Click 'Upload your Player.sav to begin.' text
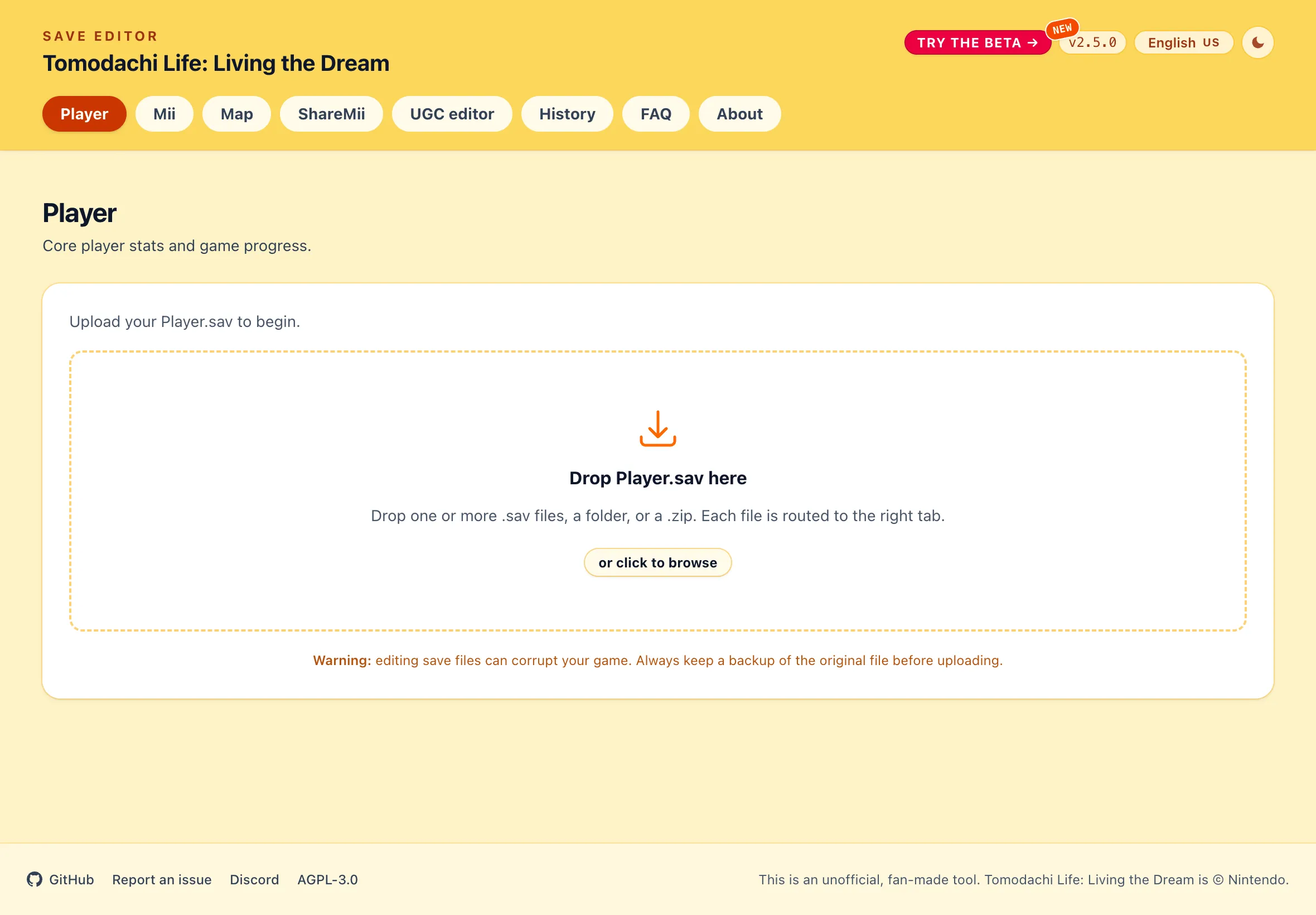1316x915 pixels. 185,321
